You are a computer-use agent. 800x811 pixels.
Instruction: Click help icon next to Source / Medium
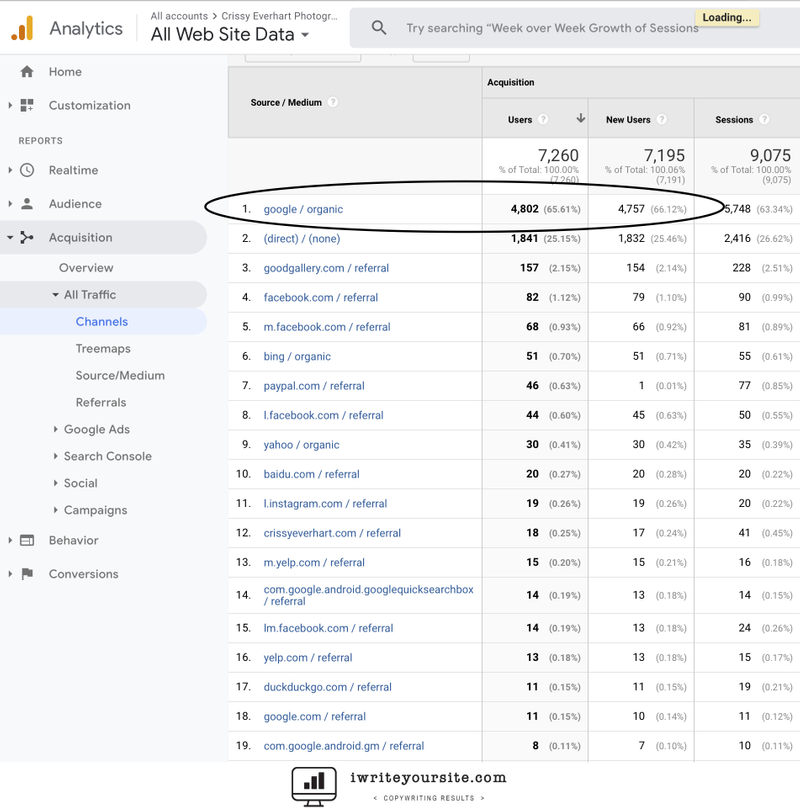click(333, 102)
